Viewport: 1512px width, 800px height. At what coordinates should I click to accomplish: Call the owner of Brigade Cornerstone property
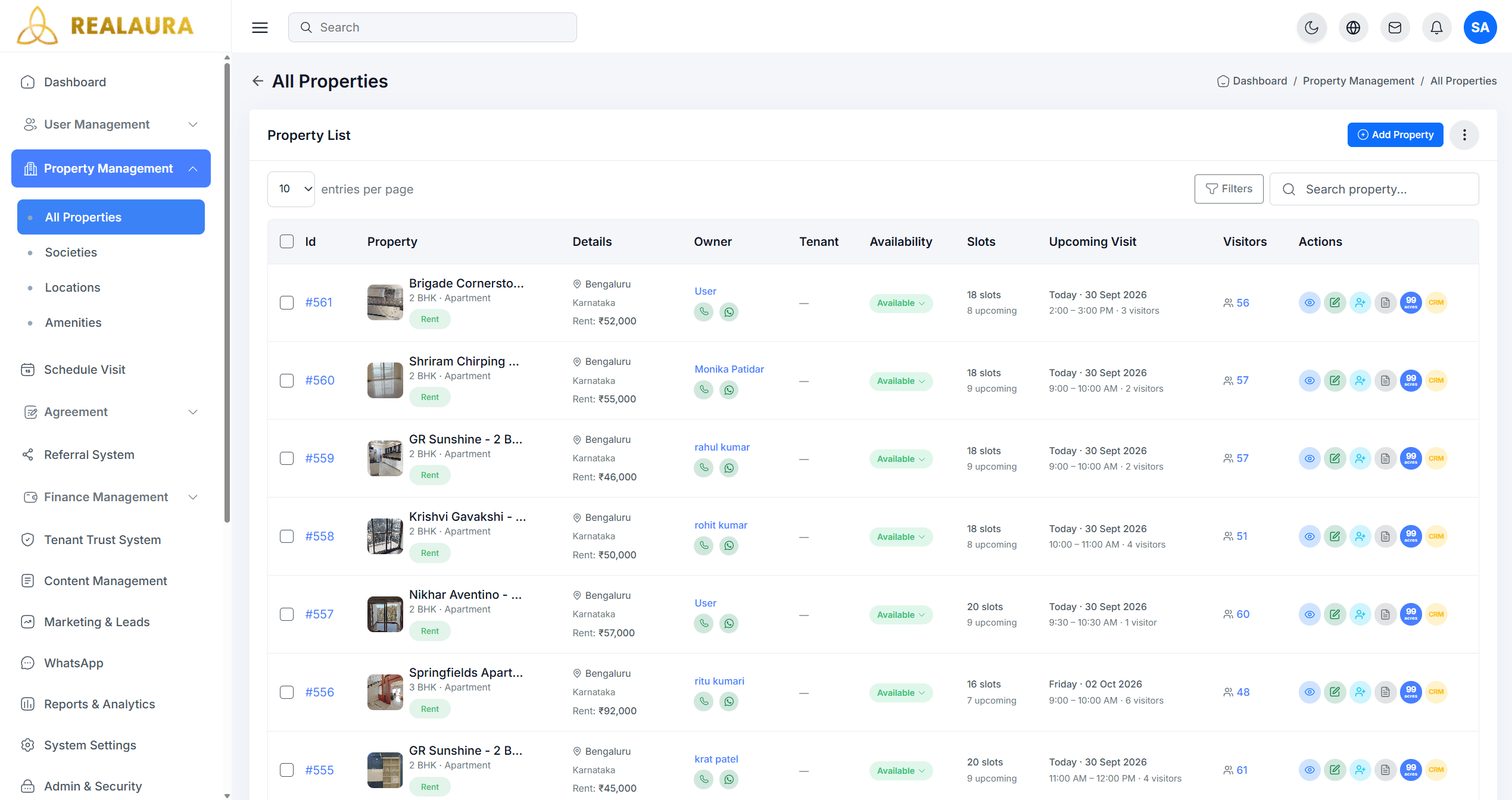point(704,311)
